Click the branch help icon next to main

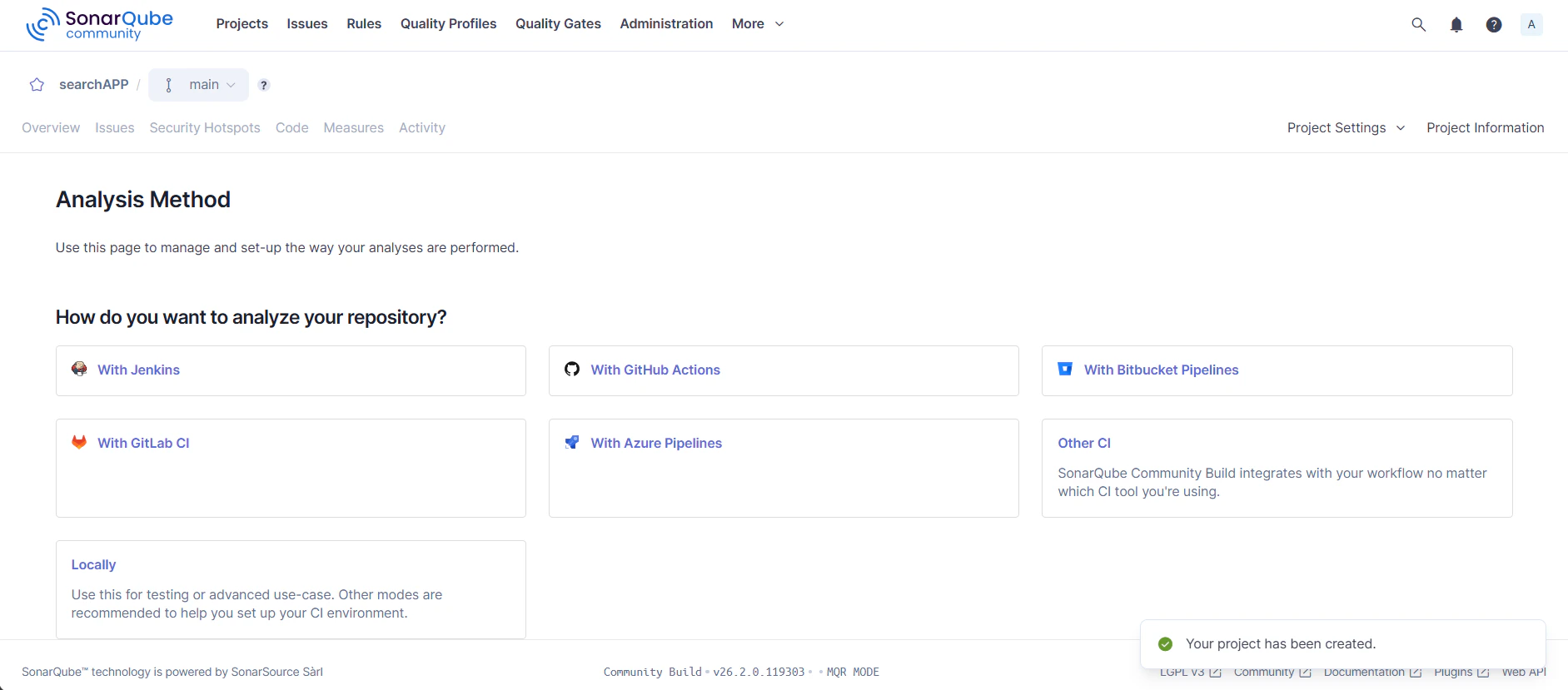point(264,85)
